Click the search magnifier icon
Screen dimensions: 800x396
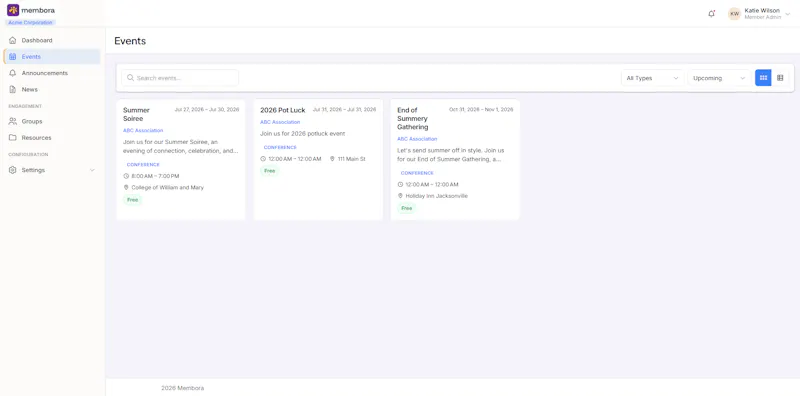coord(131,78)
